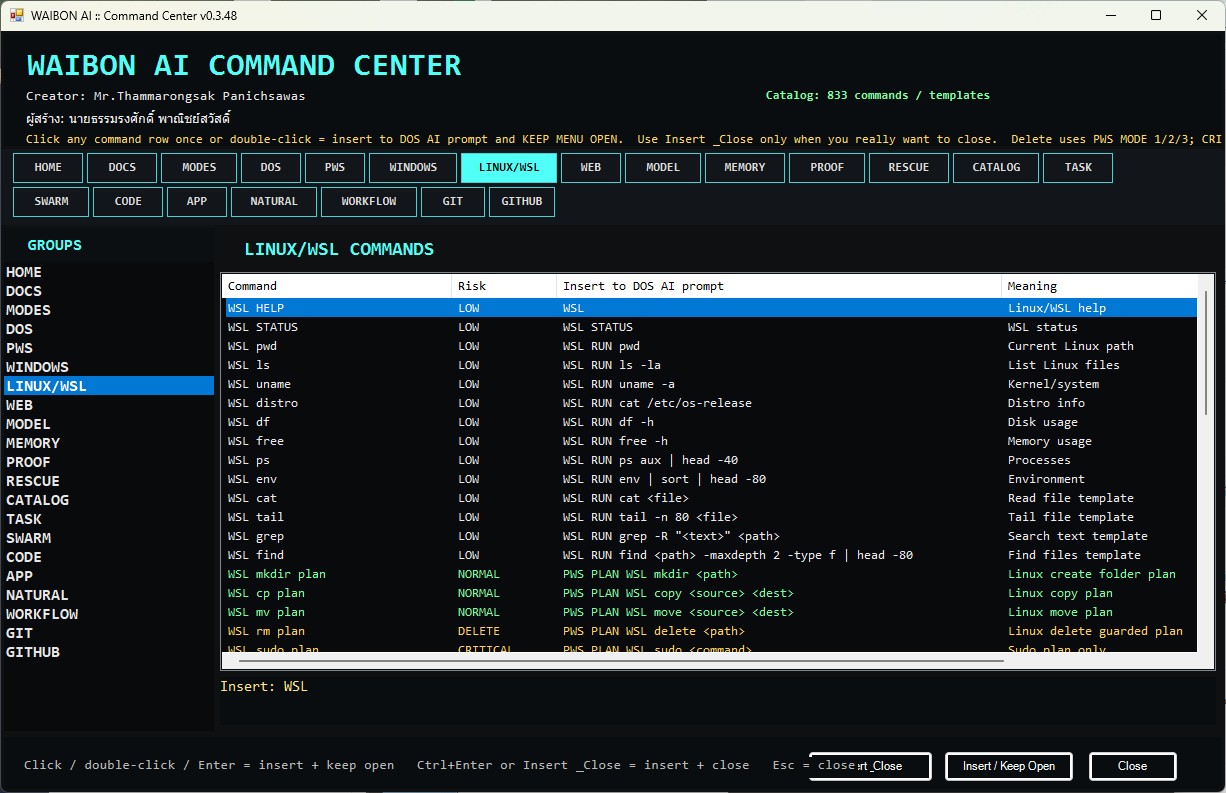Choose CATALOG in the Groups sidebar
This screenshot has height=793, width=1226.
109,500
